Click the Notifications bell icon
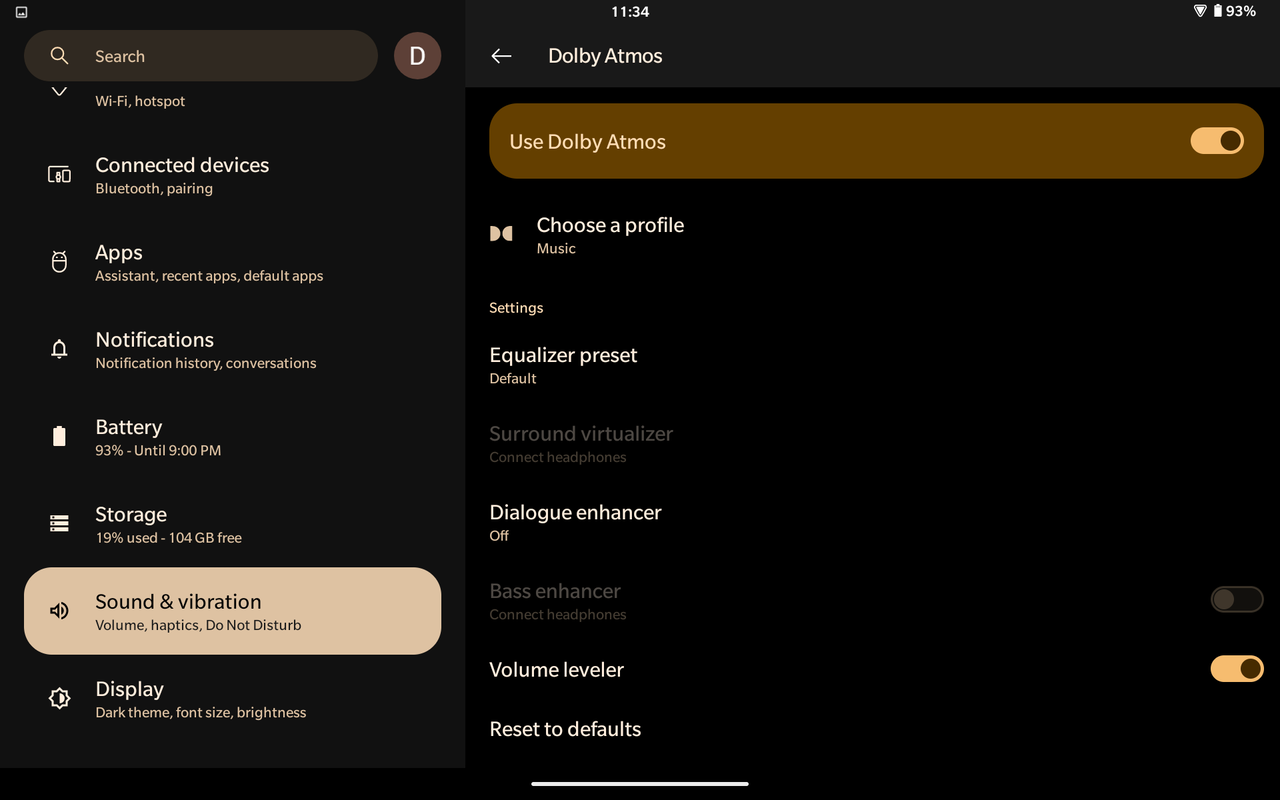The width and height of the screenshot is (1280, 800). pyautogui.click(x=59, y=349)
